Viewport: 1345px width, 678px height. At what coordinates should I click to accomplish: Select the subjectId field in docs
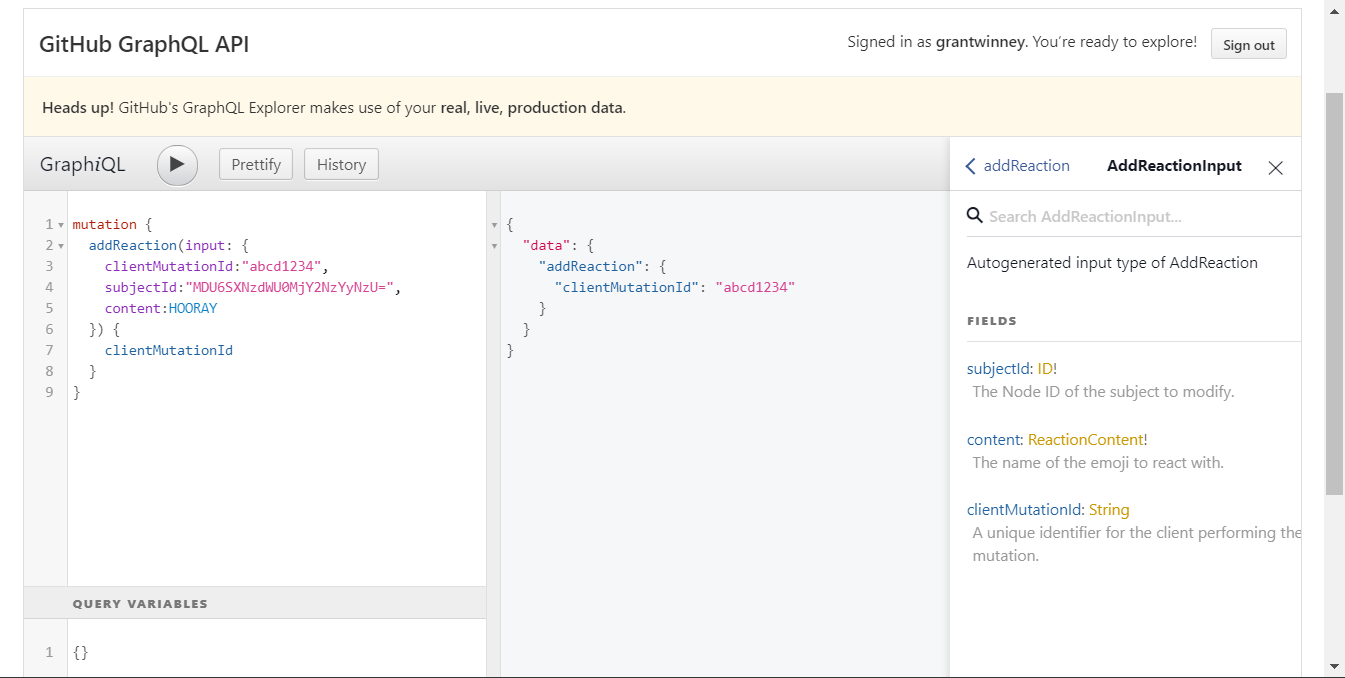pyautogui.click(x=998, y=369)
